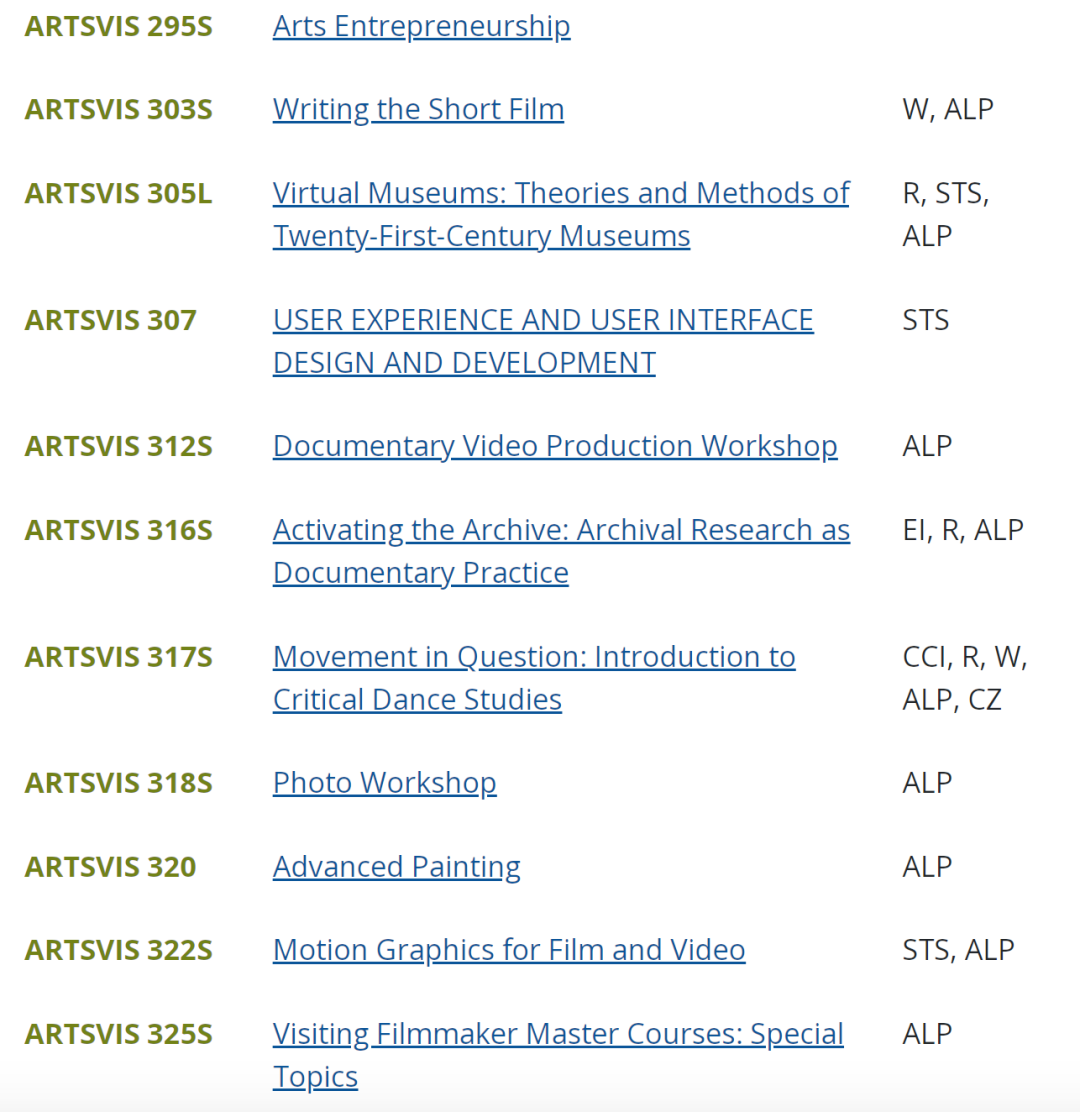Open User Experience and User Interface Design link
The image size is (1080, 1112).
click(x=542, y=320)
